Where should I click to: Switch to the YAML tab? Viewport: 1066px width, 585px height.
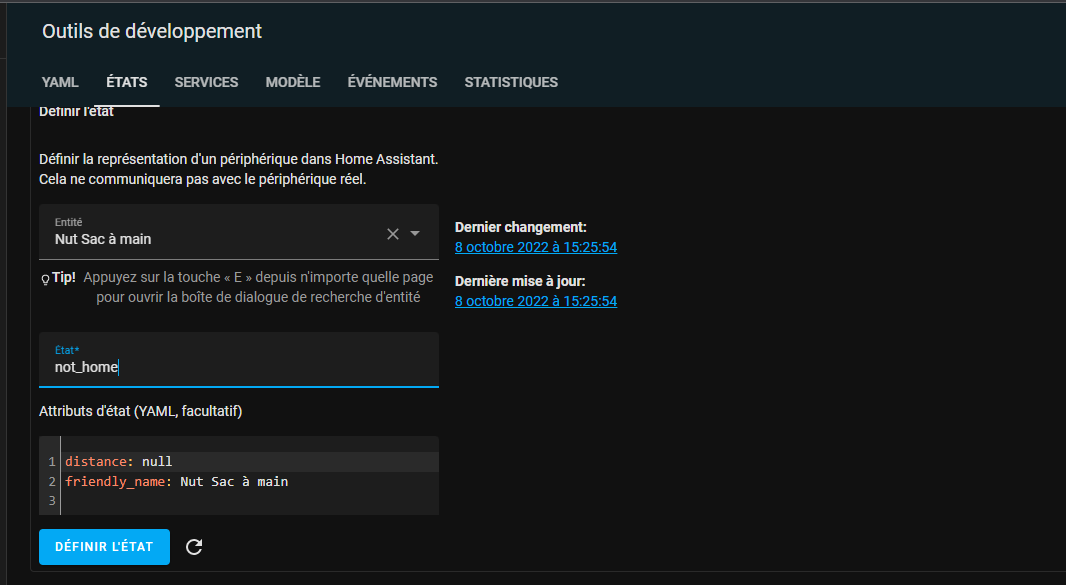[x=60, y=82]
